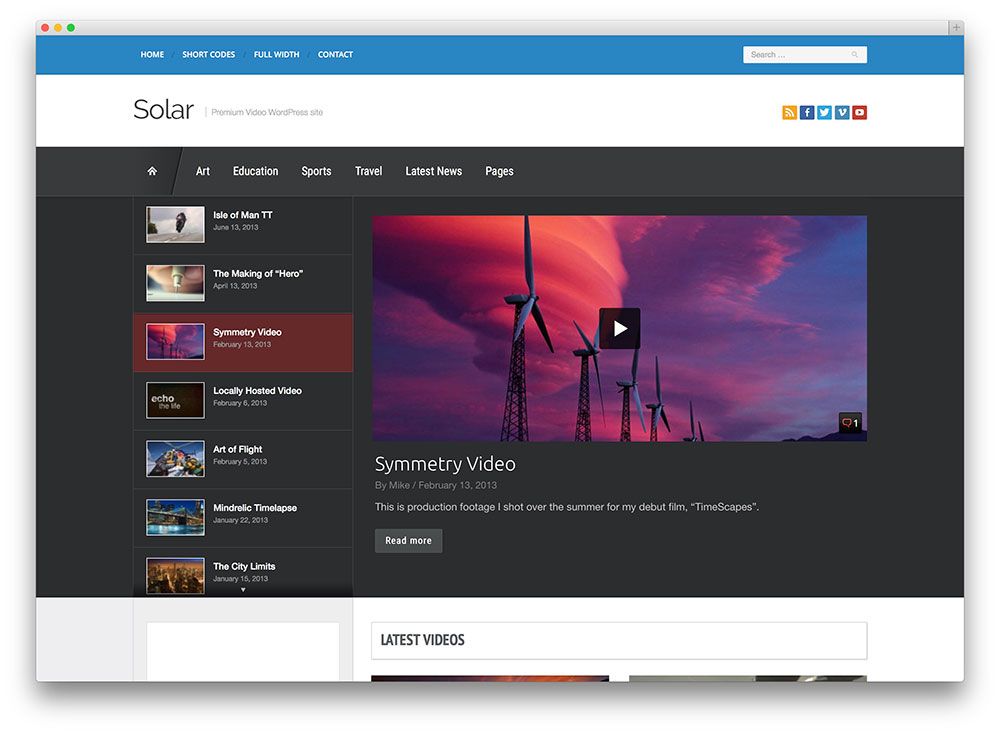Click The Making of Hero thumbnail

pos(175,283)
